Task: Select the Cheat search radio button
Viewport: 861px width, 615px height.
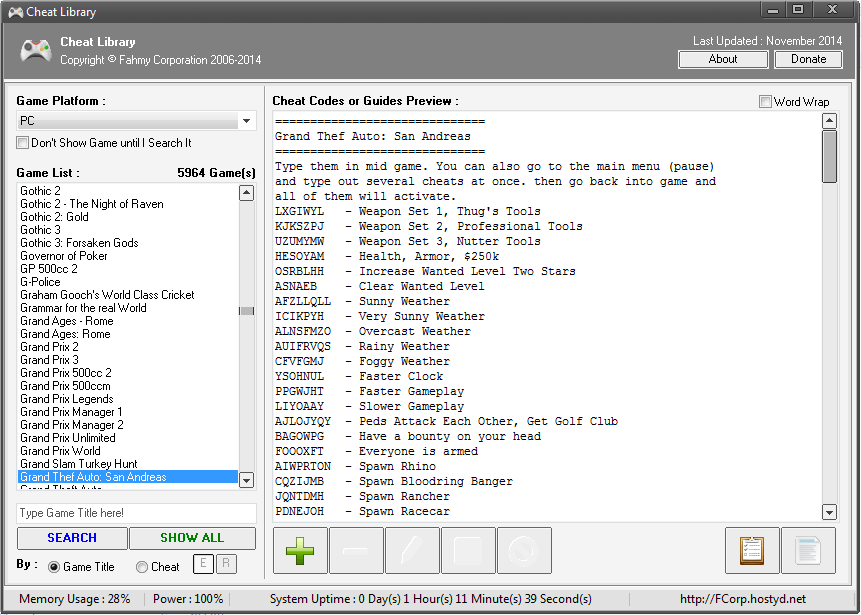Action: 142,567
